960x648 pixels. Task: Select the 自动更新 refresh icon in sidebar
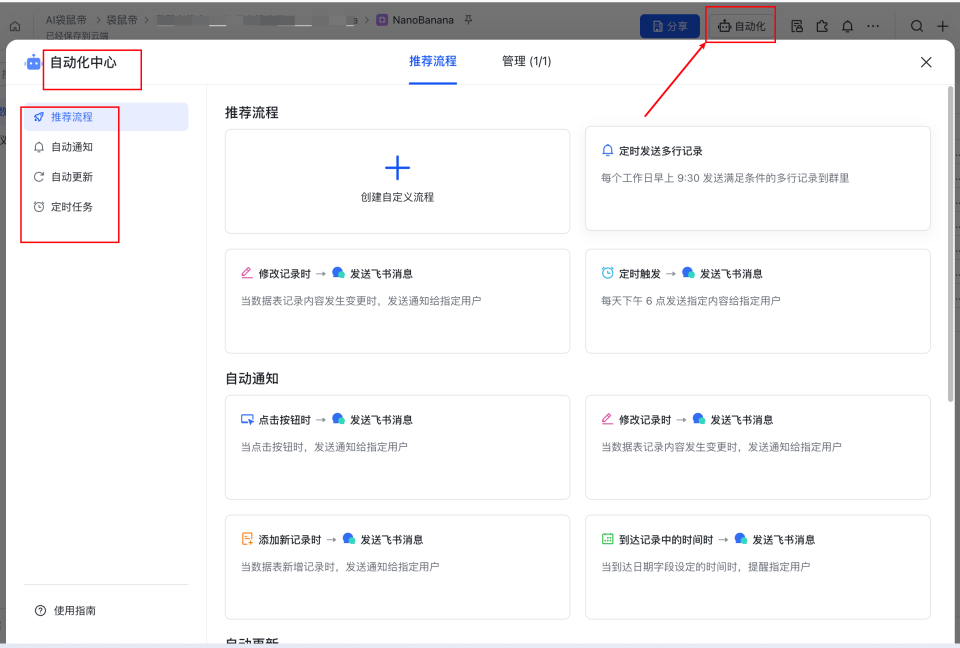pos(40,176)
